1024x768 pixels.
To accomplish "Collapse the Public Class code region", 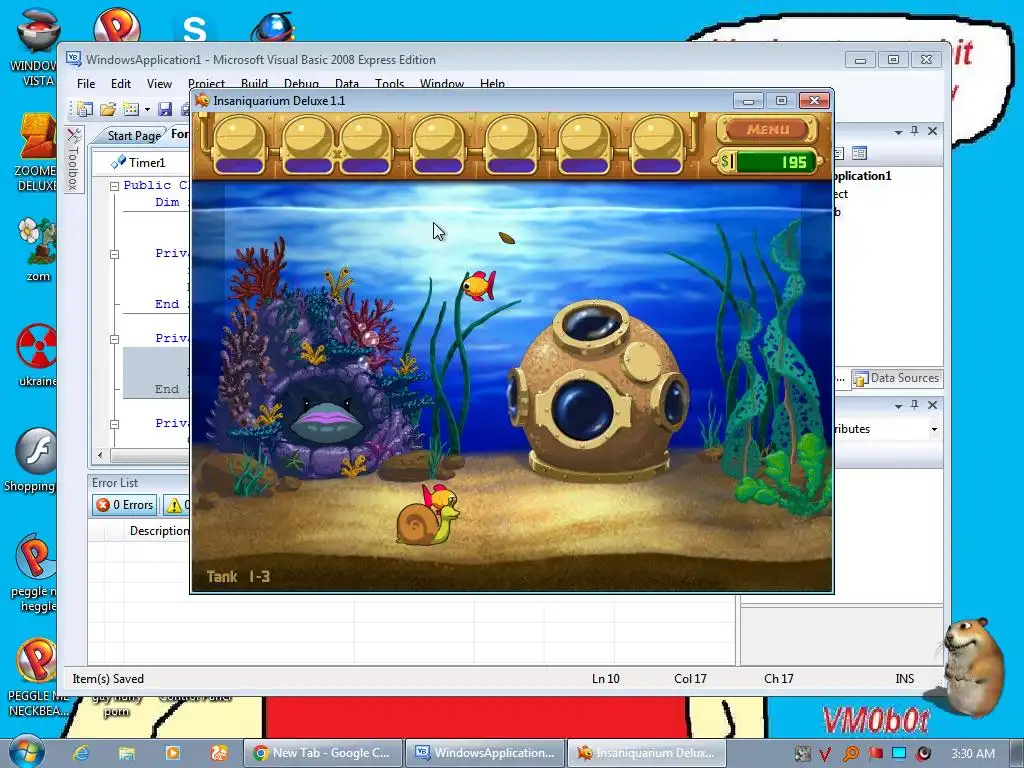I will coord(114,186).
